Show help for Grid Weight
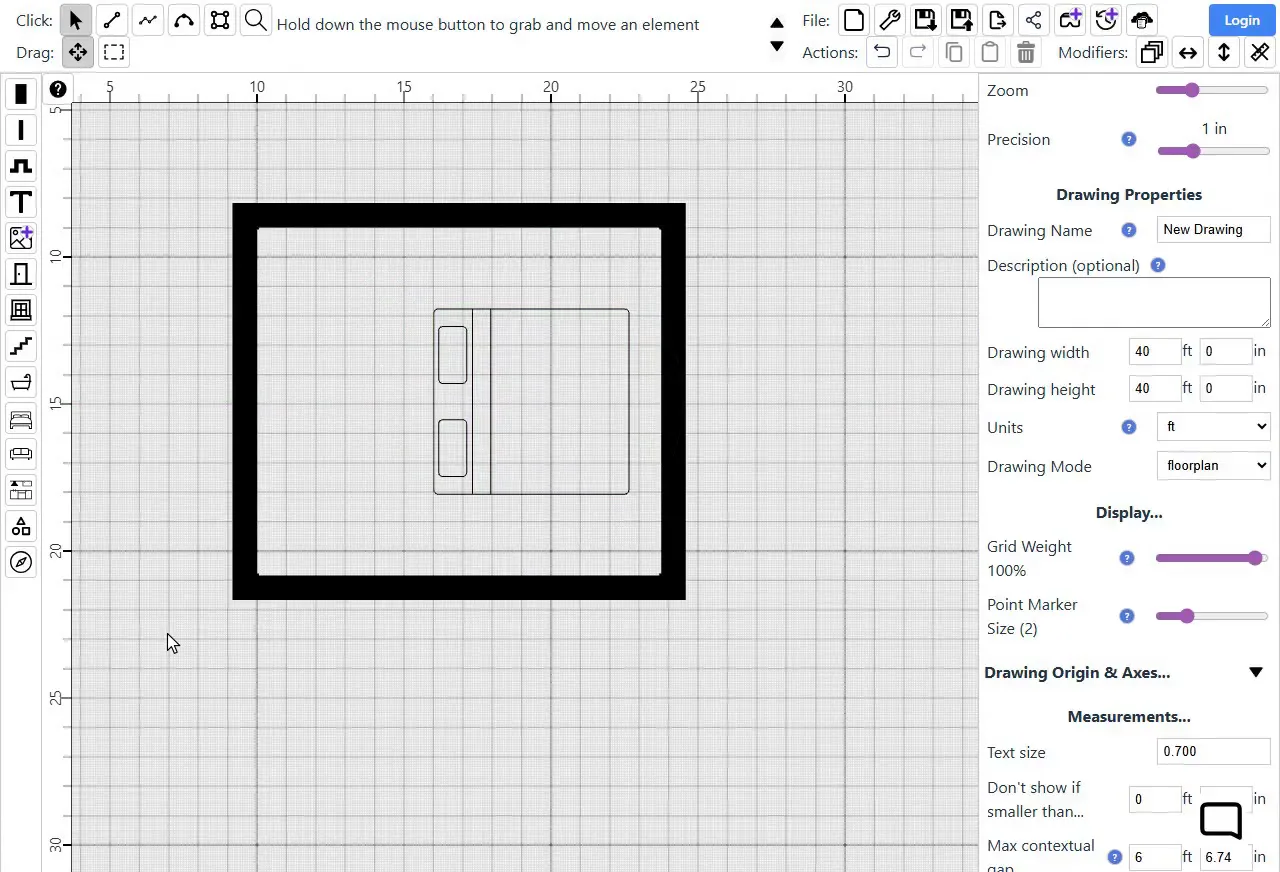Image resolution: width=1280 pixels, height=872 pixels. [x=1127, y=558]
